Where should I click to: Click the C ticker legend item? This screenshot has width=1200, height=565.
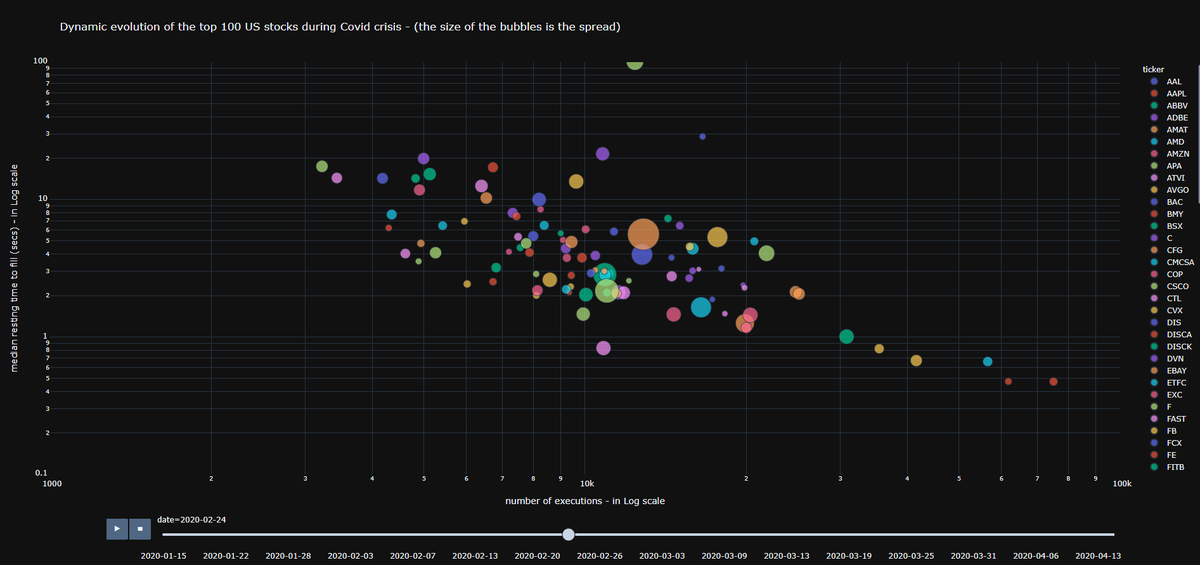click(1168, 237)
